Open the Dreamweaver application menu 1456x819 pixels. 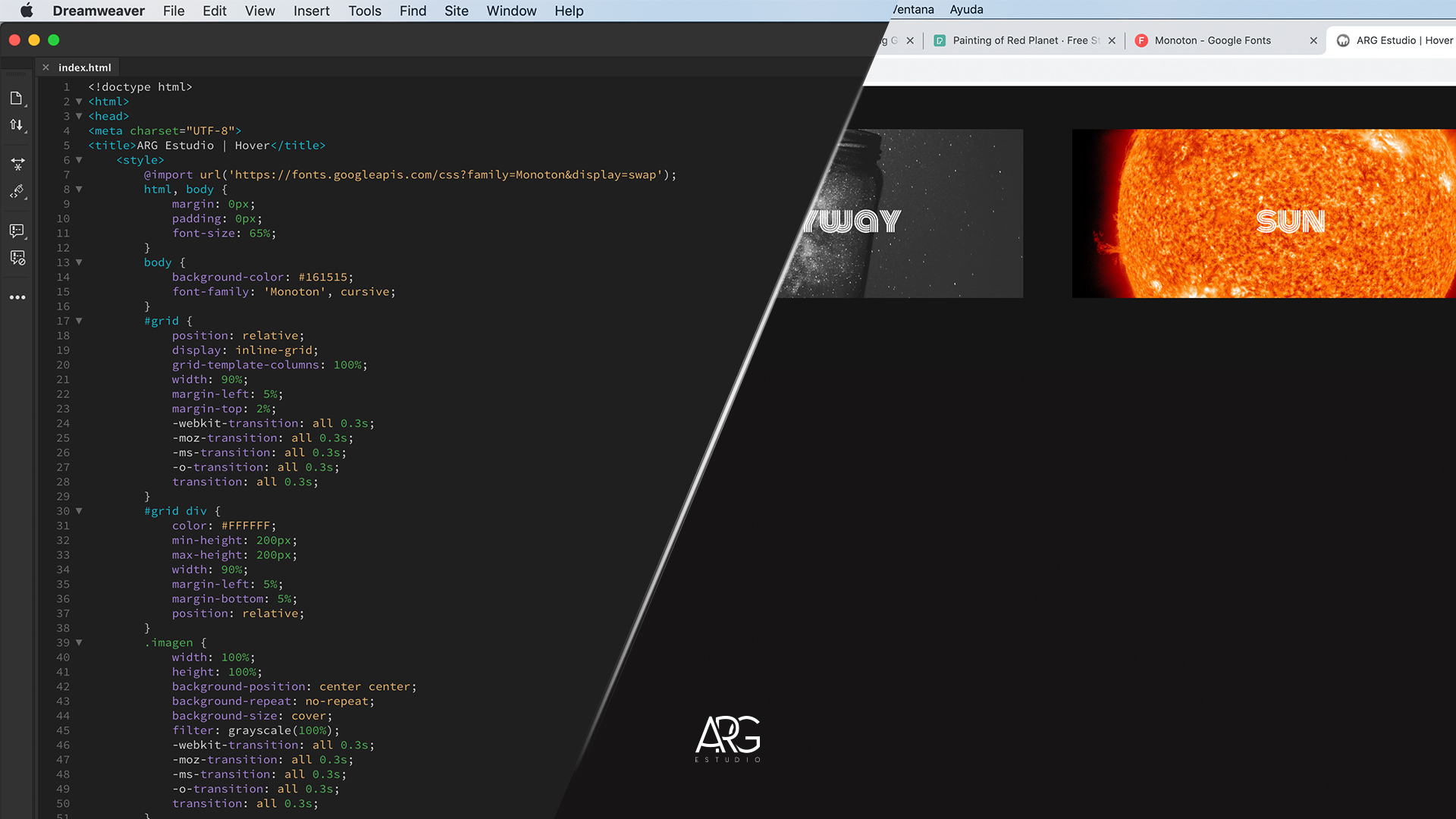pyautogui.click(x=99, y=11)
